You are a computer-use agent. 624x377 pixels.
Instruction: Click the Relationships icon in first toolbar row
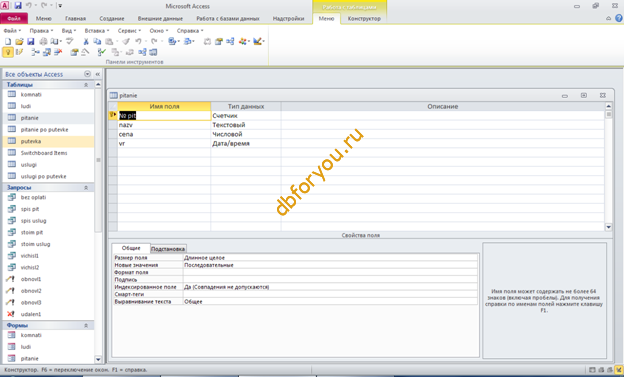coord(230,41)
